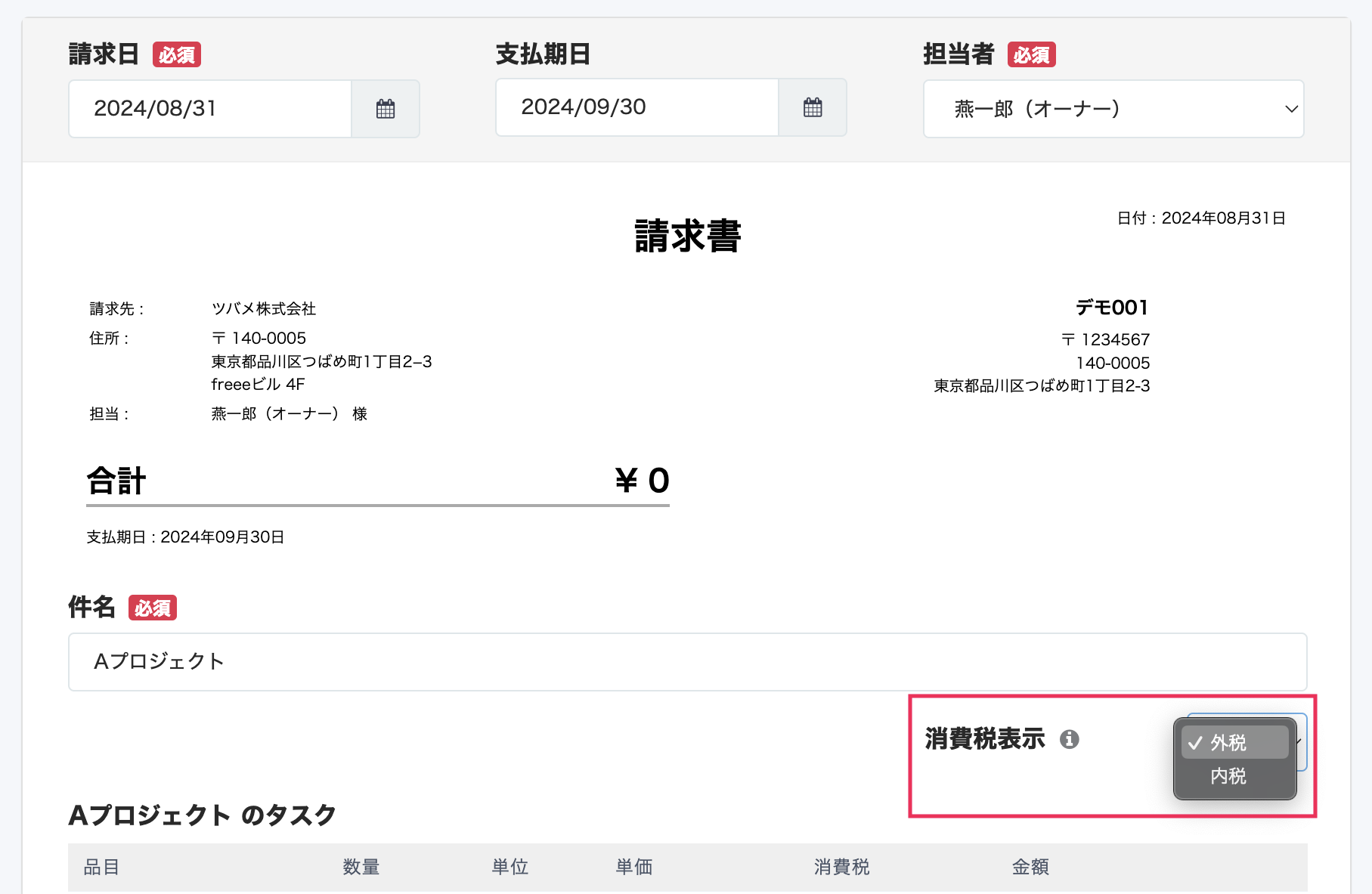Click the text 日付：2024年08月31日
Image resolution: width=1372 pixels, height=894 pixels.
[x=1201, y=218]
